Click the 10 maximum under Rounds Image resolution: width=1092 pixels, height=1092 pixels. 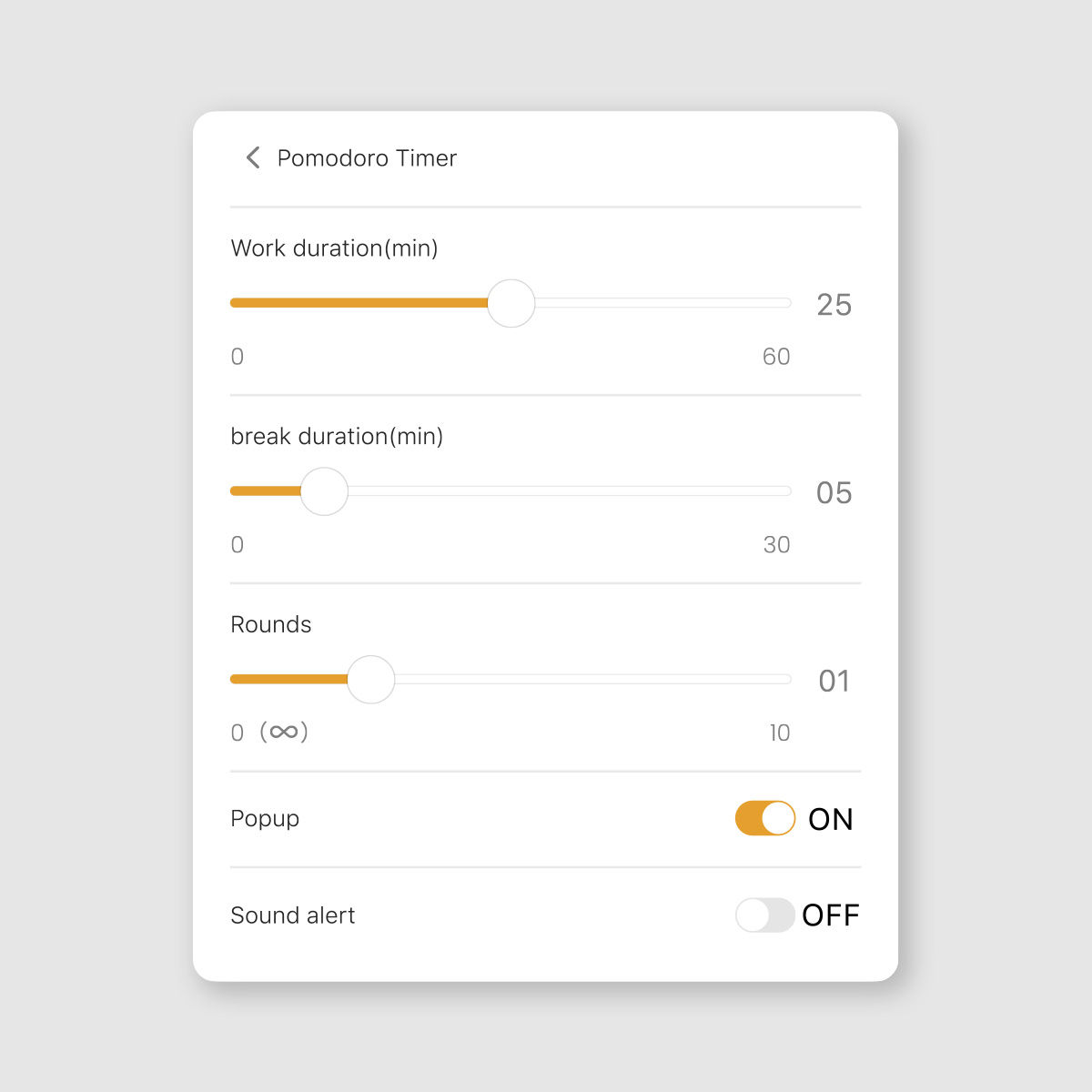(779, 733)
